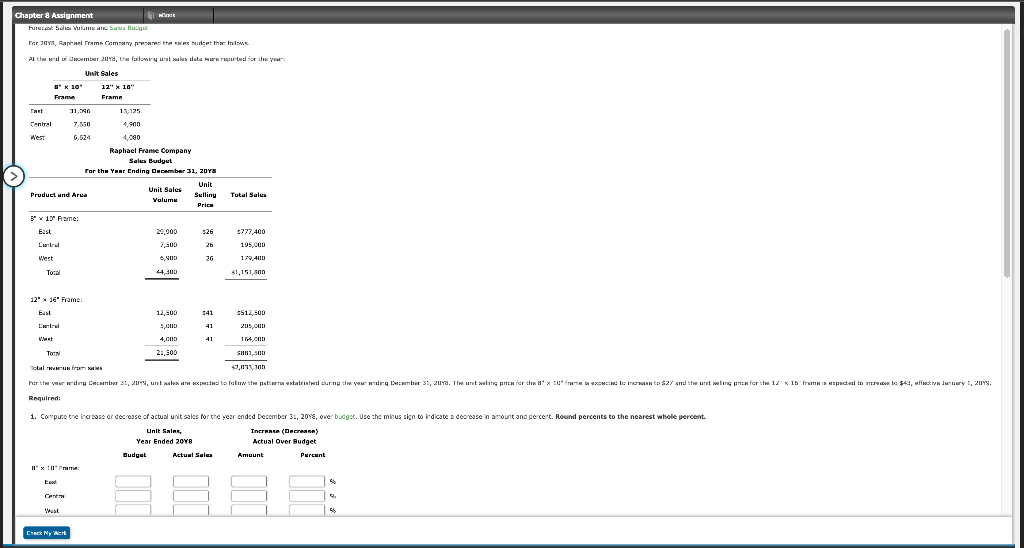Click the Central row Amount input field
The image size is (1024, 548).
(249, 496)
